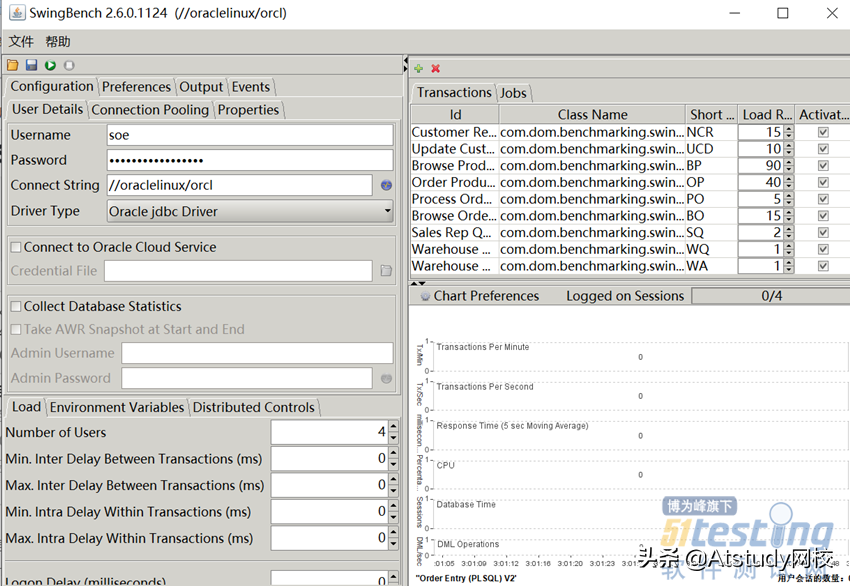The width and height of the screenshot is (850, 586).
Task: Switch to the Events tab
Action: click(x=251, y=87)
